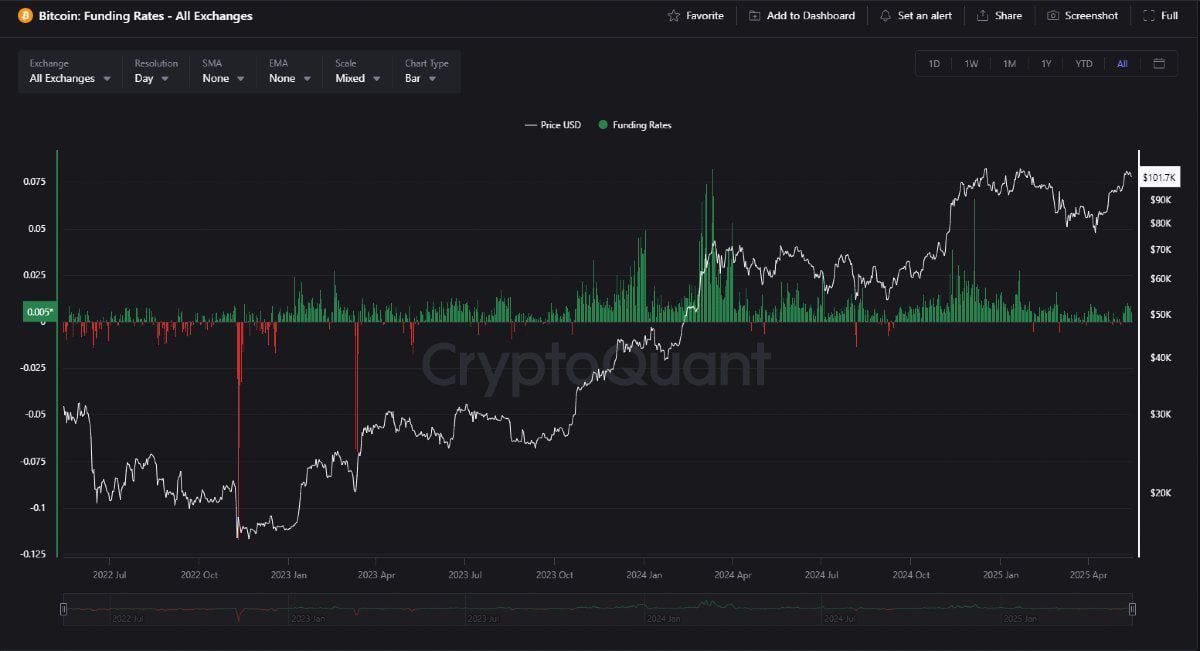Toggle the Price USD legend series
Viewport: 1200px width, 651px height.
point(553,125)
